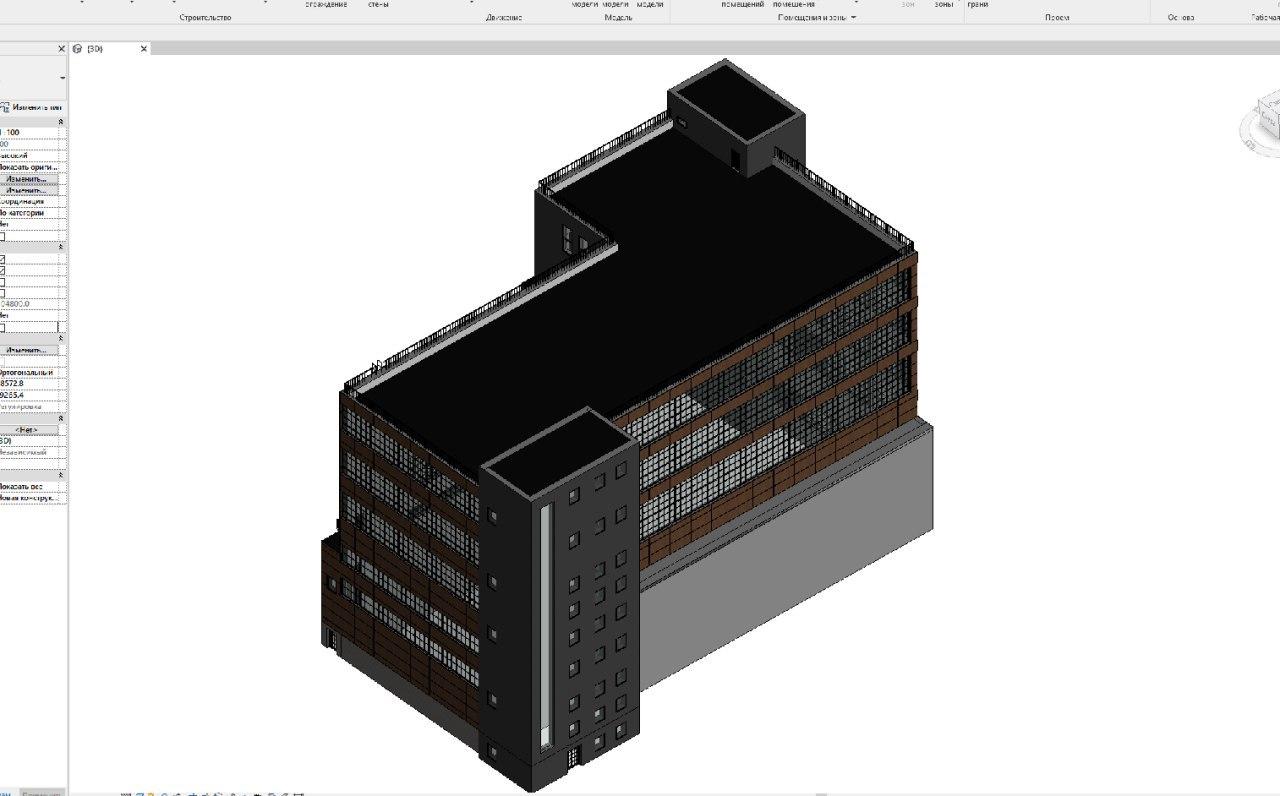Collapse the section above Показать все
Screen dimensions: 1280x796
61,474
